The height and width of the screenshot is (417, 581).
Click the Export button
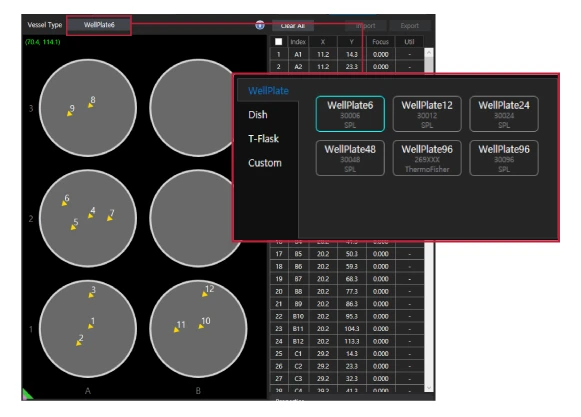pos(409,26)
